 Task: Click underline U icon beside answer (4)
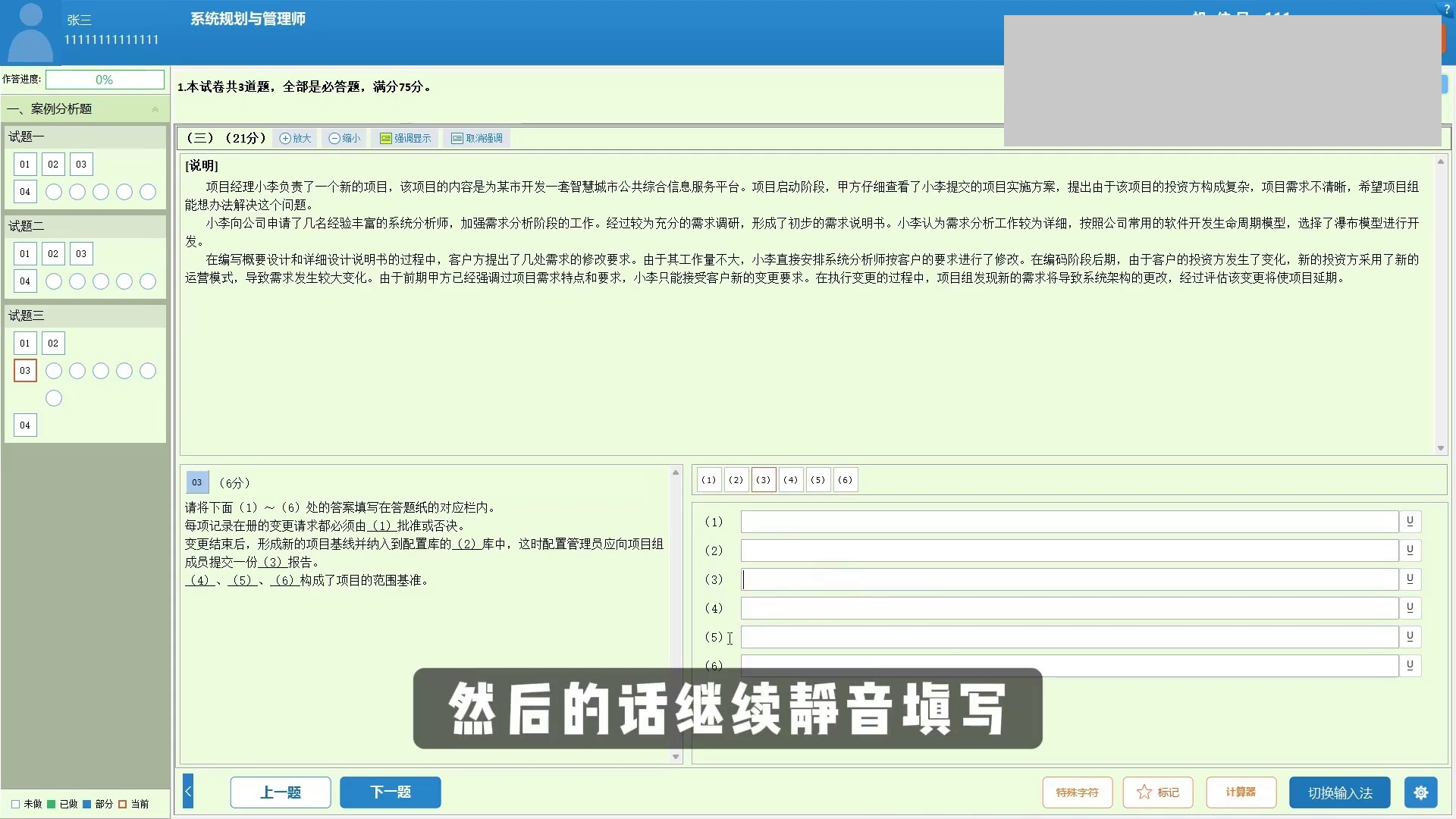pos(1410,608)
